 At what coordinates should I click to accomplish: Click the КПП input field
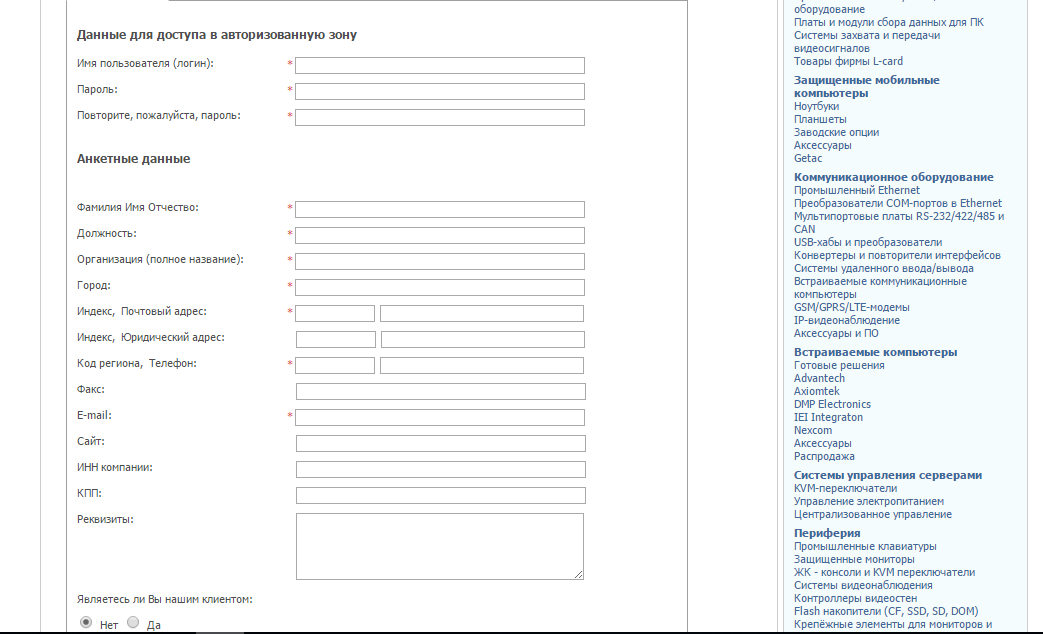coord(440,495)
